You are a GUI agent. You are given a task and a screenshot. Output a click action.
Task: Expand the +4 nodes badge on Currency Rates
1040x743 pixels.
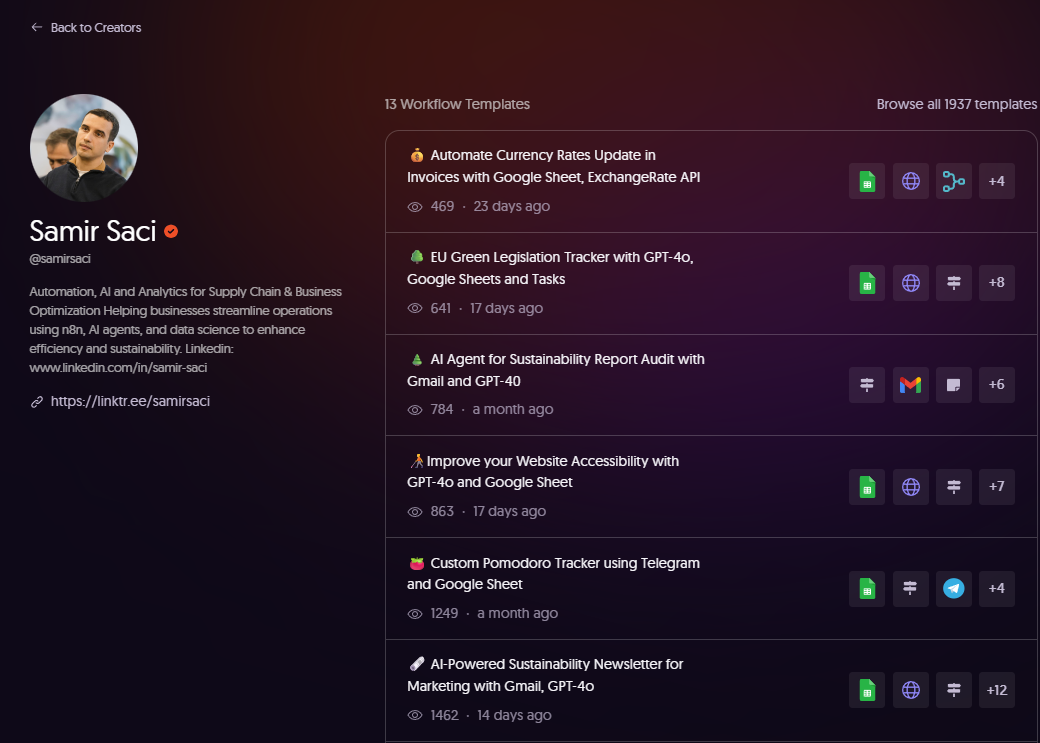(x=997, y=181)
